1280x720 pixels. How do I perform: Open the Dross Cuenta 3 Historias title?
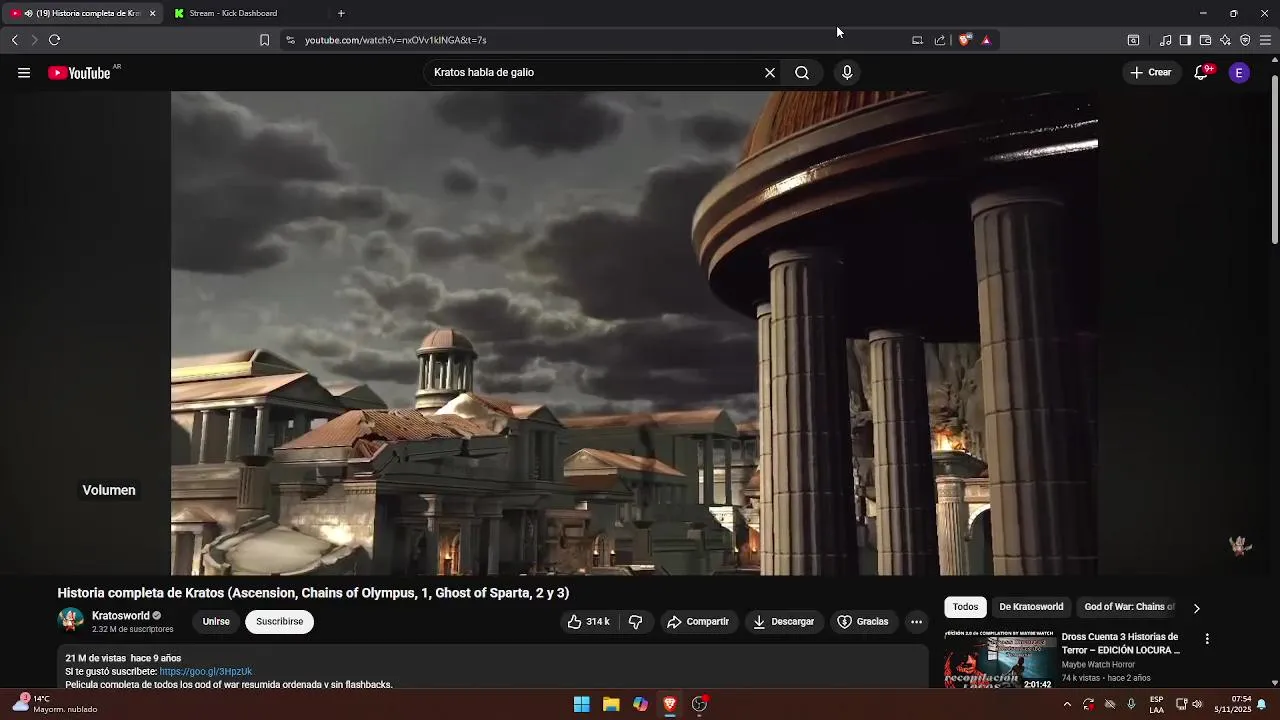[x=1121, y=643]
